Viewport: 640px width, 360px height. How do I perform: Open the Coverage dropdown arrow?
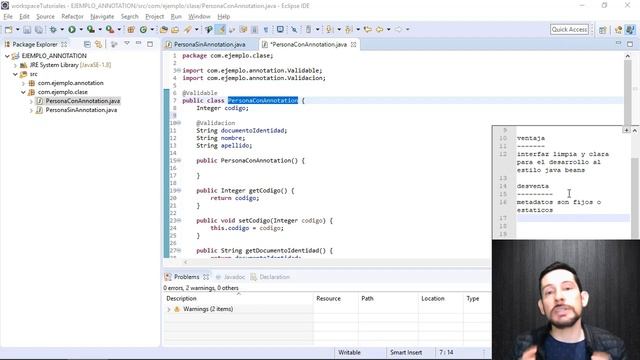(100, 29)
